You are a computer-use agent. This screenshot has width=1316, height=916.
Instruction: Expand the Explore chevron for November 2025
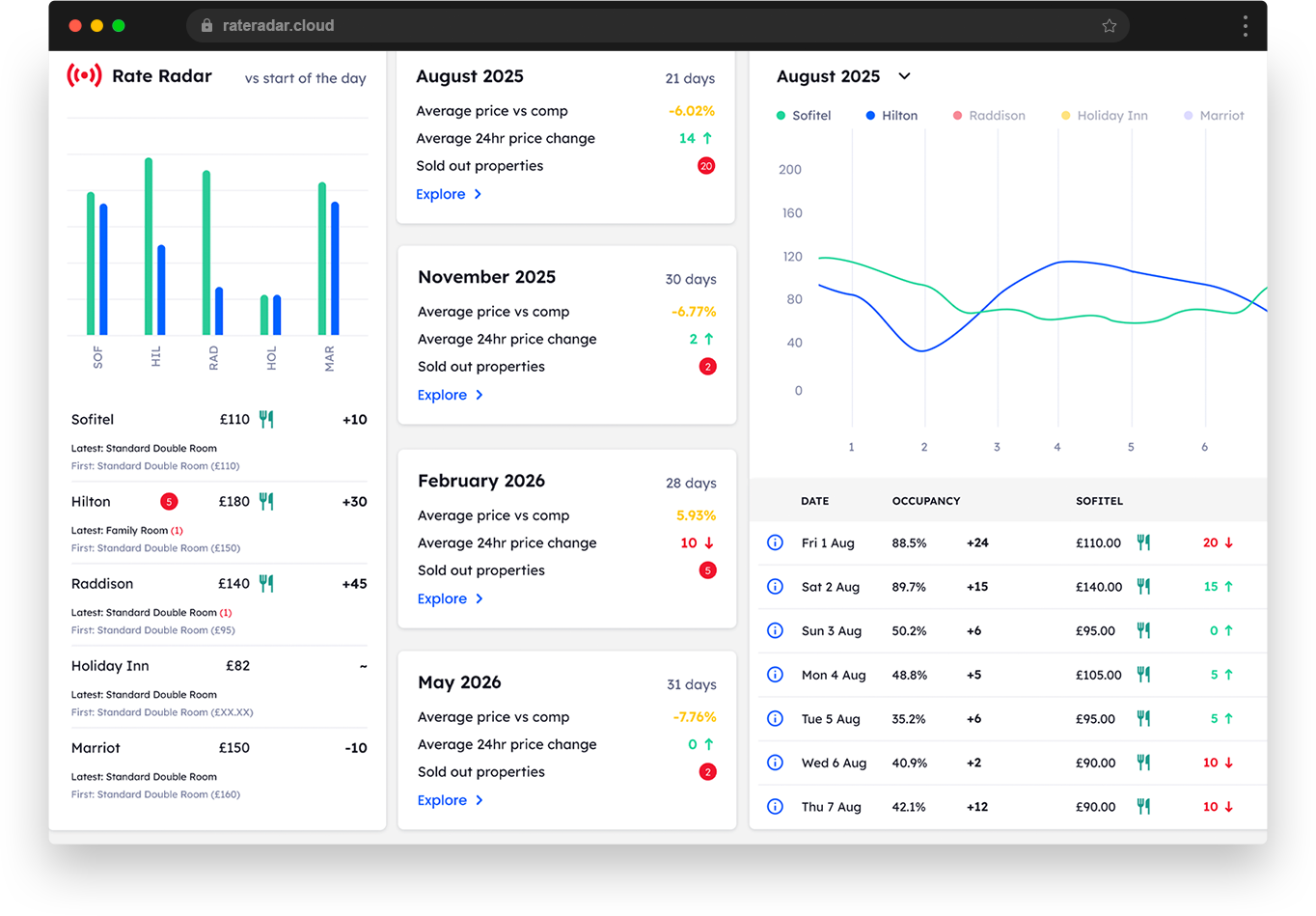coord(480,395)
